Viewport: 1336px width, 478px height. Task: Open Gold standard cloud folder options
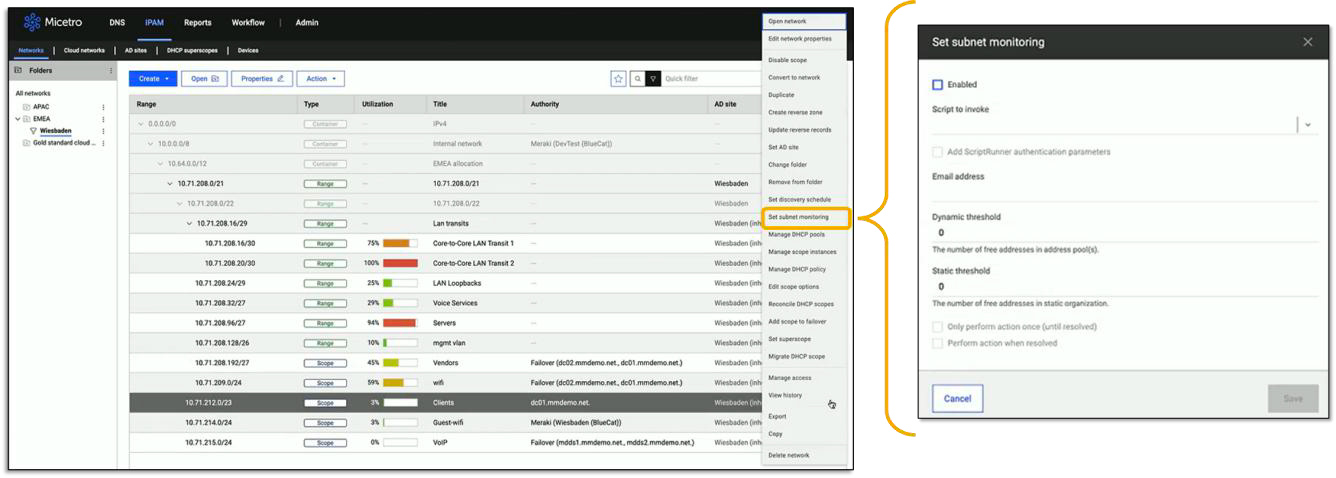102,143
